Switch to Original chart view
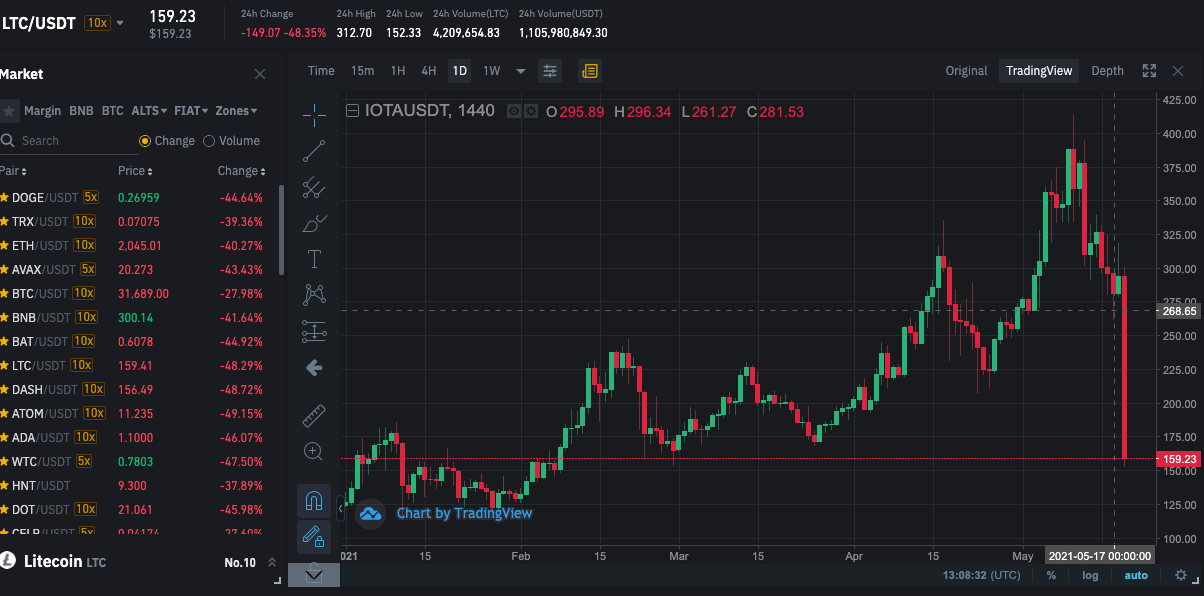 coord(967,71)
